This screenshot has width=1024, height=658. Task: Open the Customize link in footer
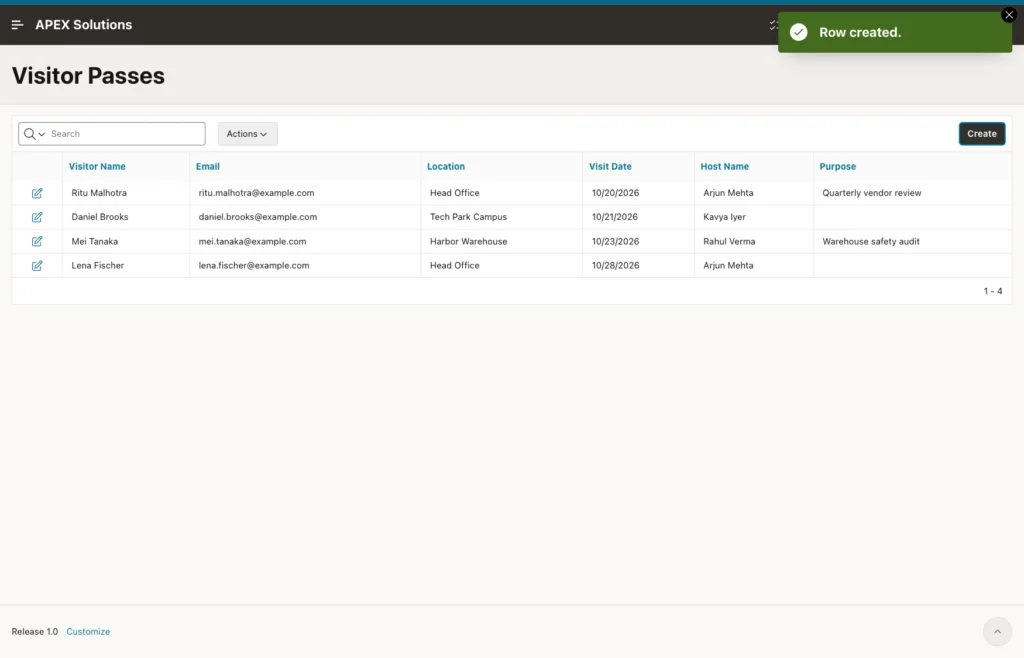[x=88, y=631]
